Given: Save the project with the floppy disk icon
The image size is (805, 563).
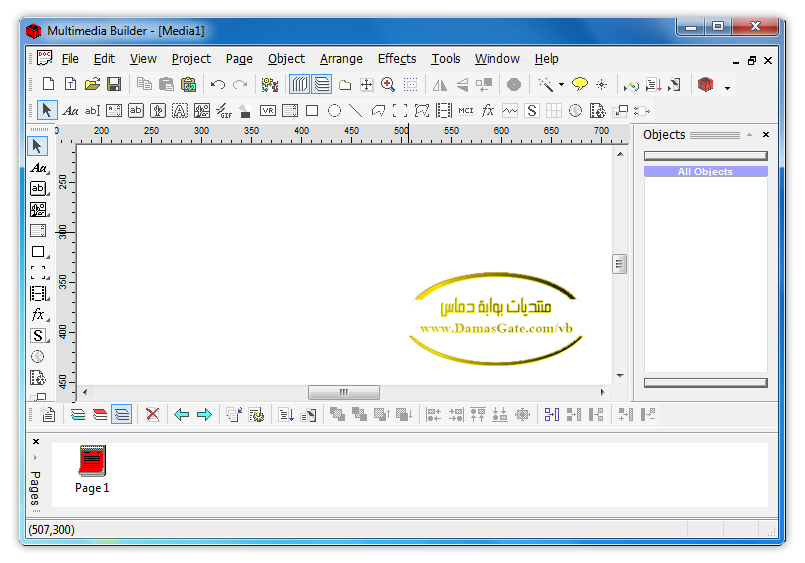Looking at the screenshot, I should pos(114,84).
